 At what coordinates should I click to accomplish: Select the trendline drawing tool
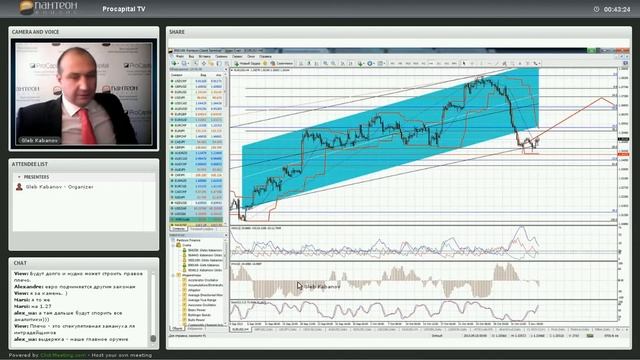[x=497, y=63]
